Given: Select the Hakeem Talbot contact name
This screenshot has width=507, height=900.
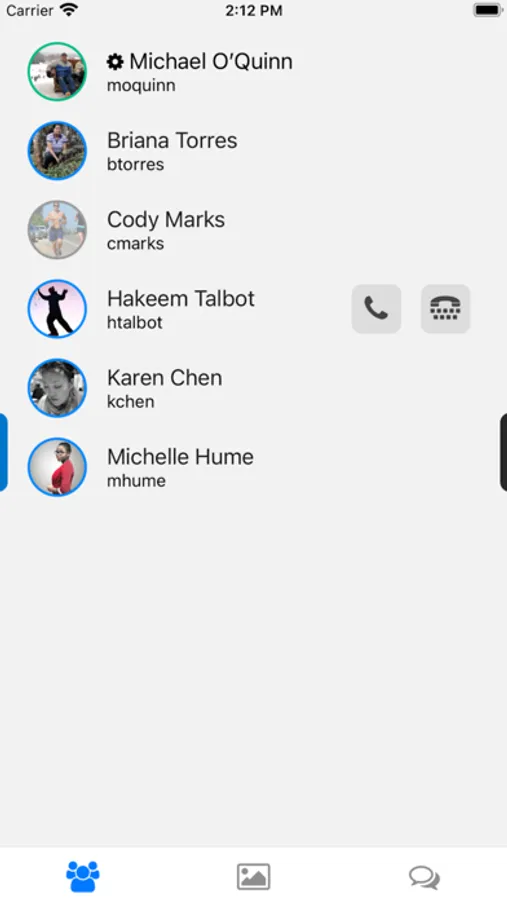Looking at the screenshot, I should [181, 299].
